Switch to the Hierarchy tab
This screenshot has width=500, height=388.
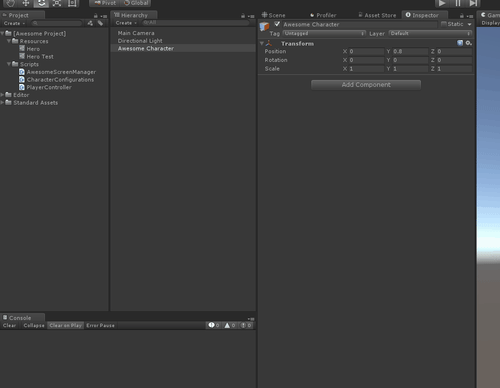[x=134, y=15]
